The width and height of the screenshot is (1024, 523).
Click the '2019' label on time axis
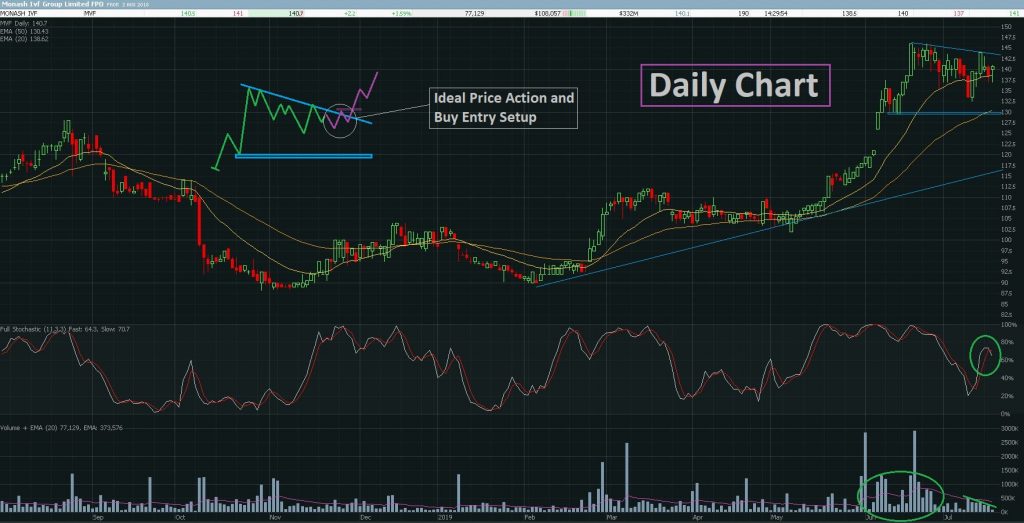[x=445, y=517]
